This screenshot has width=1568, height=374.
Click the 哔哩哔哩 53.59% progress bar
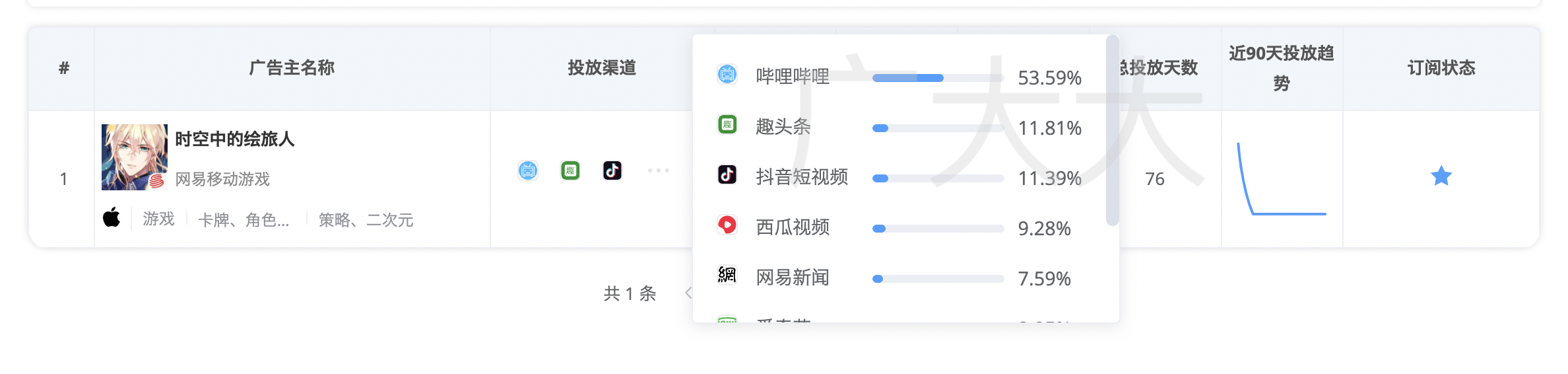pos(938,78)
